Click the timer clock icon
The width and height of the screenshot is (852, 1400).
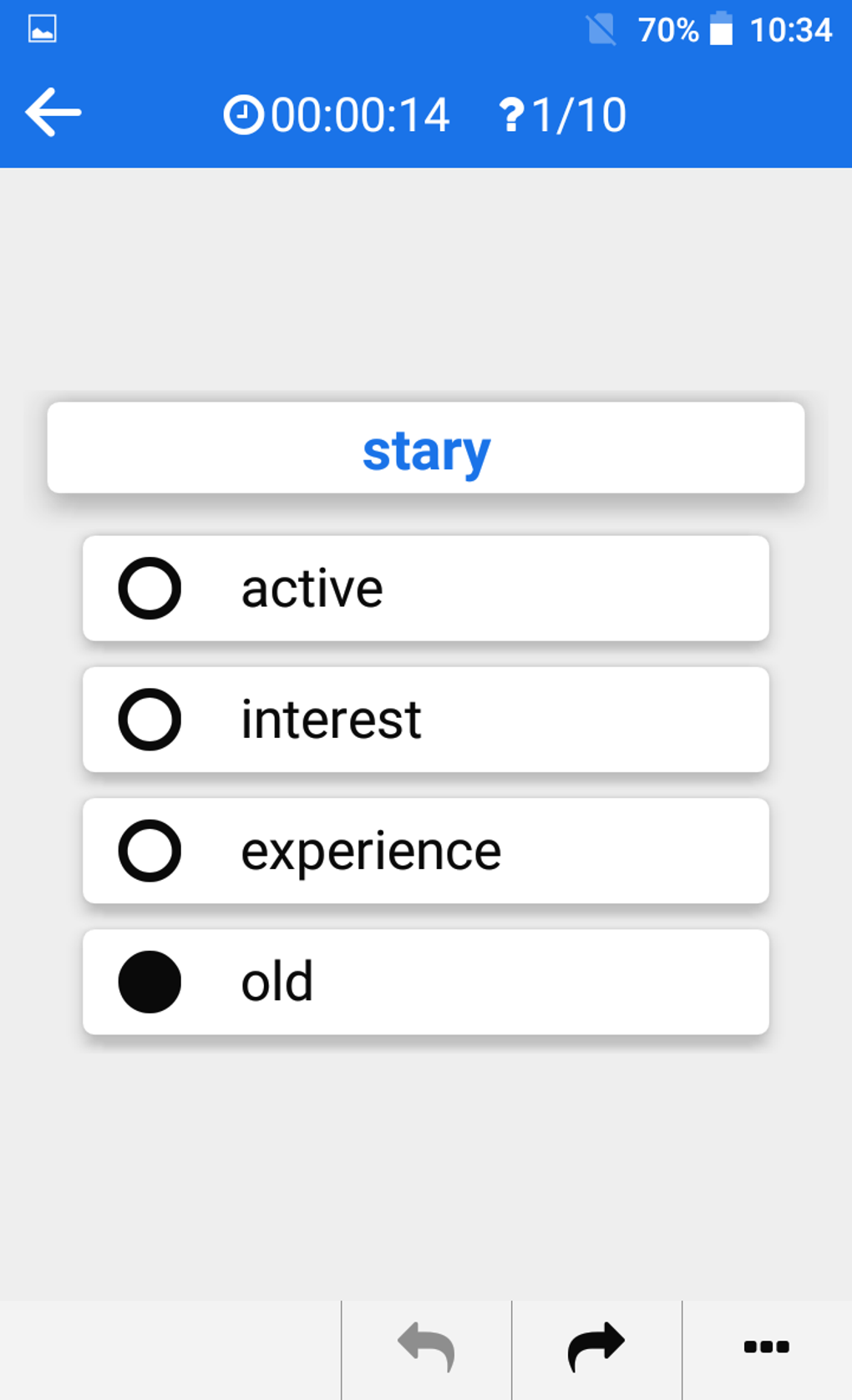click(x=243, y=115)
